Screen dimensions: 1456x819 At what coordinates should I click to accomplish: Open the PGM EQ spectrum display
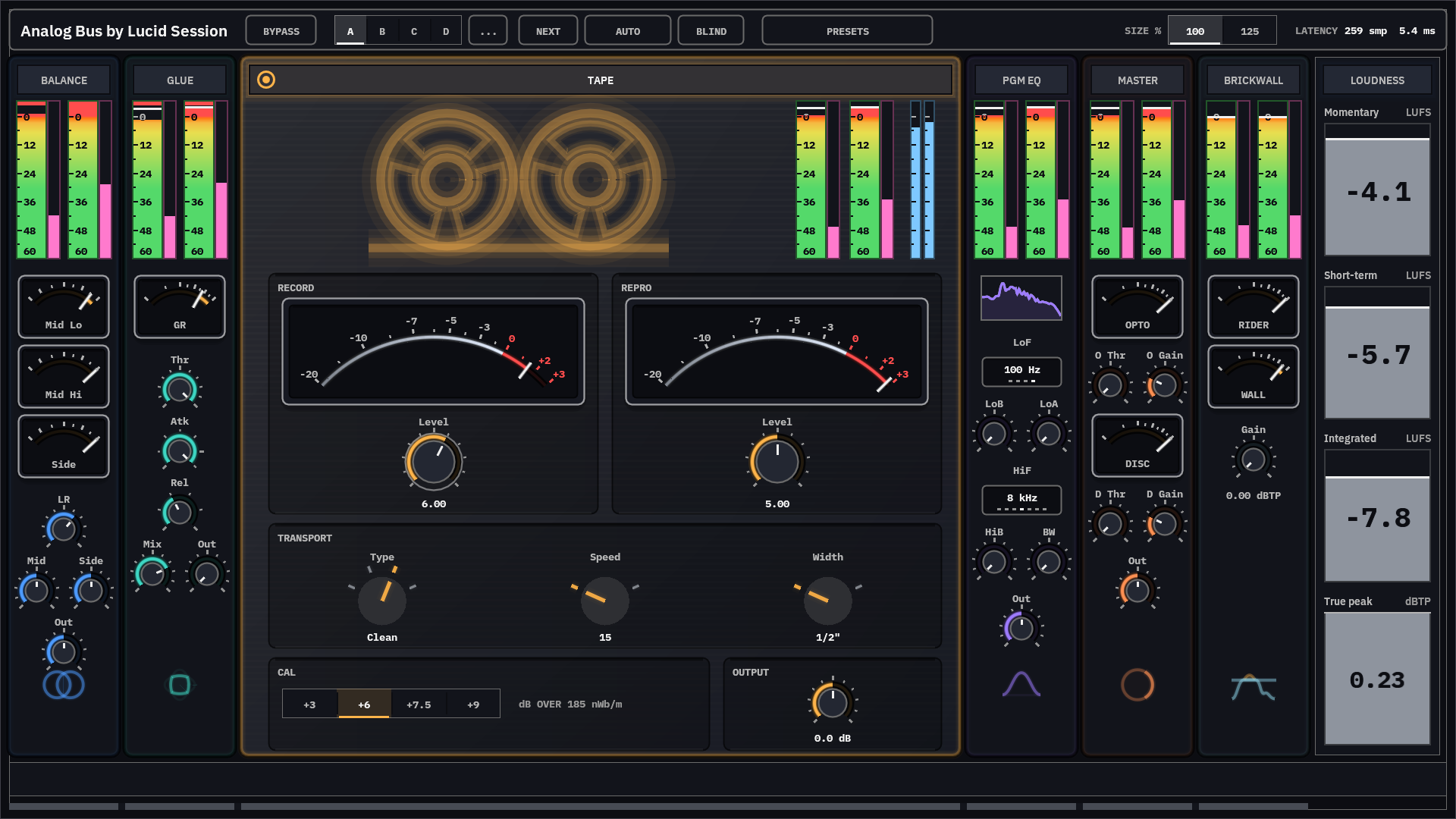[1021, 299]
